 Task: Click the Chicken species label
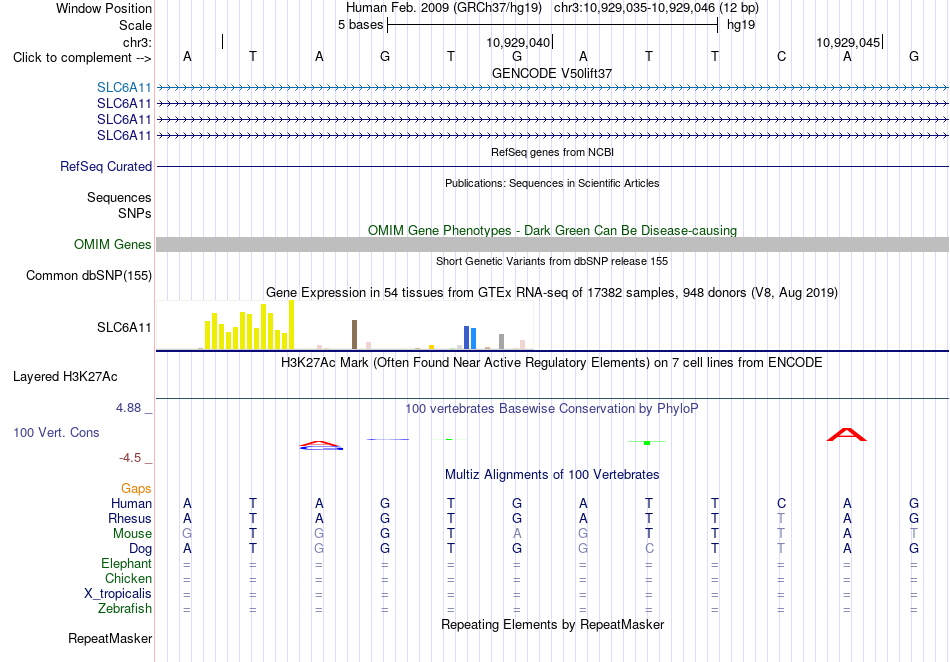point(128,578)
